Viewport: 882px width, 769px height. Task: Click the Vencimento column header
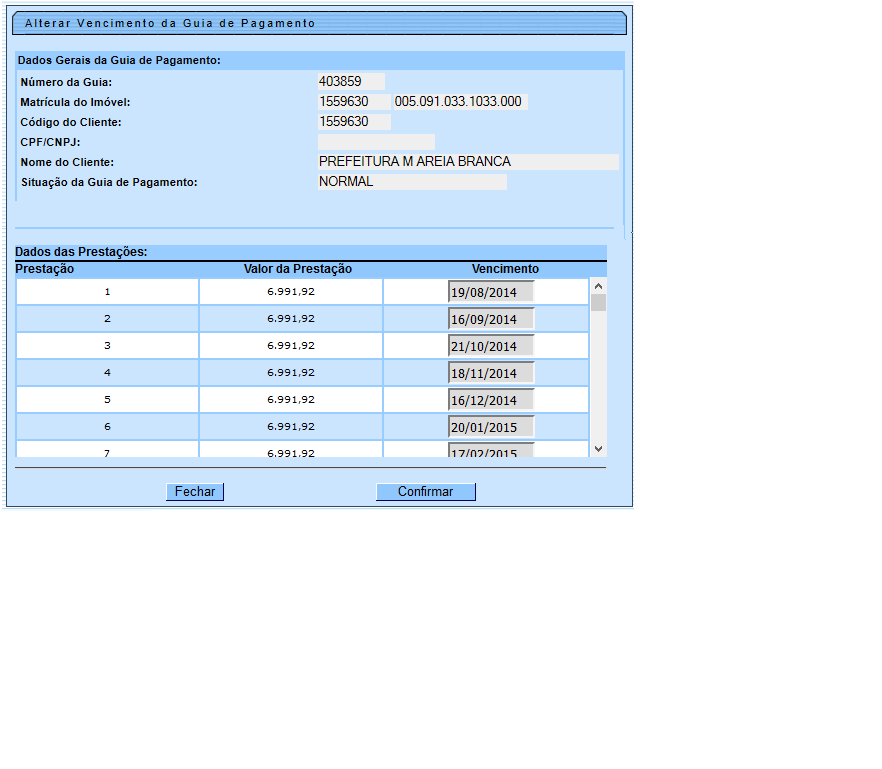click(x=505, y=269)
